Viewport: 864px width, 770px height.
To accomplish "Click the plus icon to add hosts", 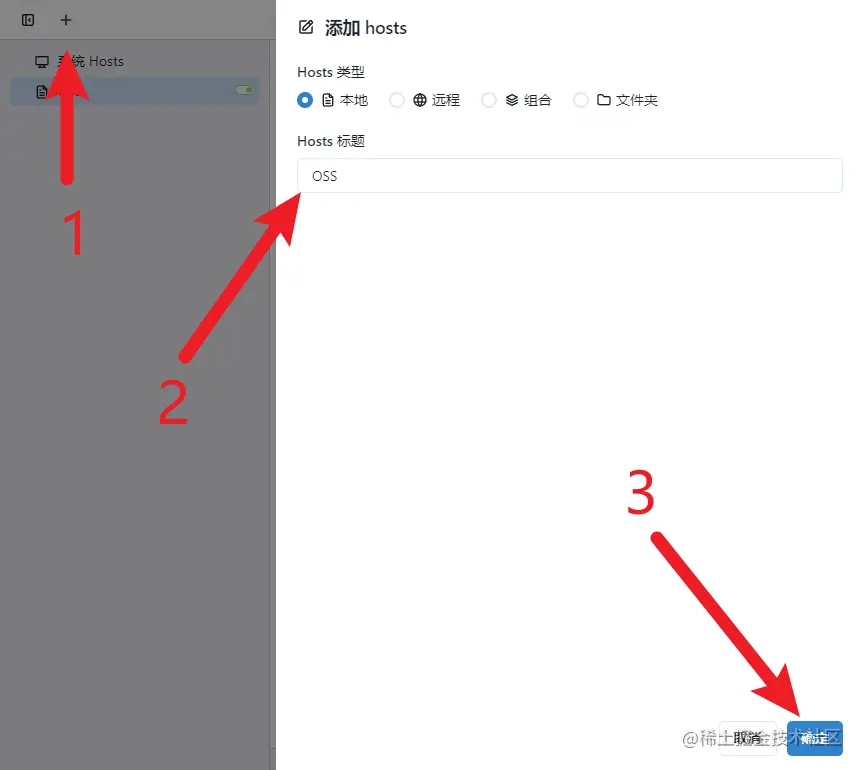I will (66, 20).
